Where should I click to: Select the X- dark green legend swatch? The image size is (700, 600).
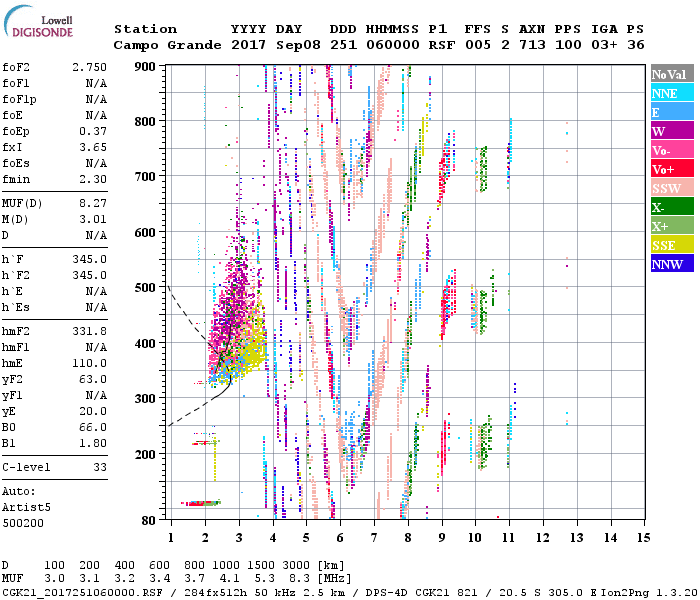[x=672, y=207]
